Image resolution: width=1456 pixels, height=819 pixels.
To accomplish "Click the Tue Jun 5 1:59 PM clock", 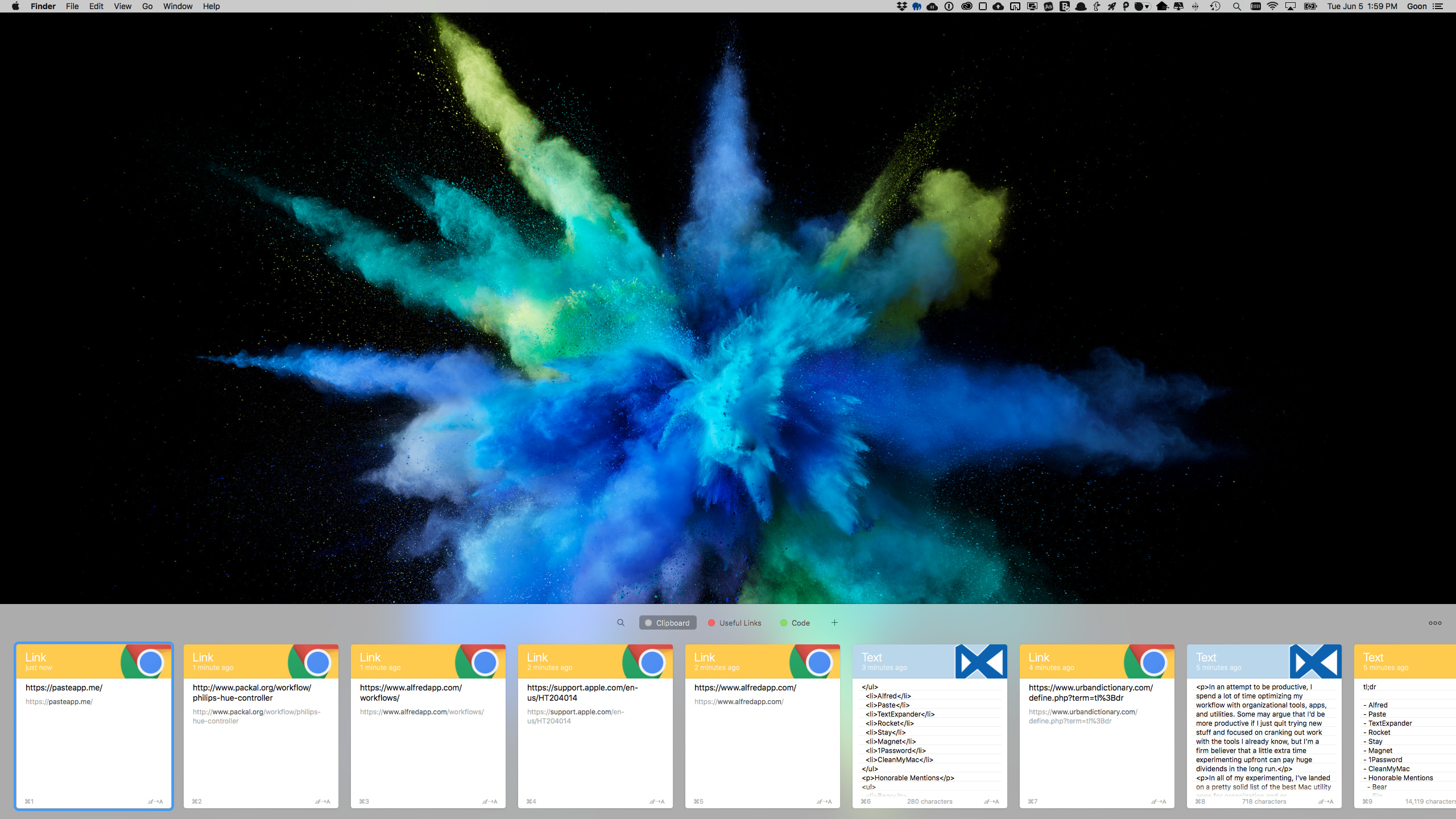I will tap(1362, 6).
